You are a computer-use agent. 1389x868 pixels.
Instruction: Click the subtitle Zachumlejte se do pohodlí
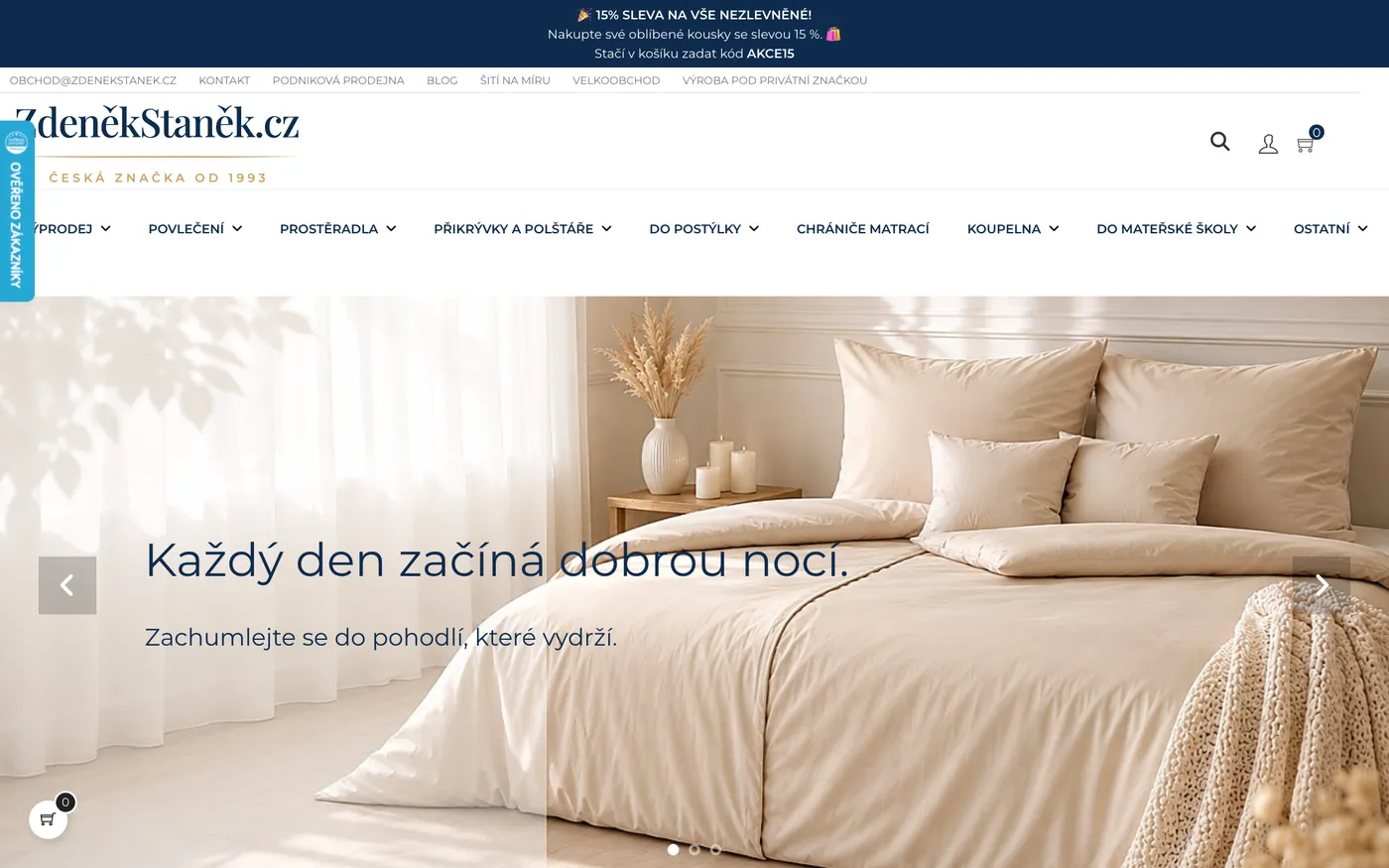pyautogui.click(x=381, y=638)
